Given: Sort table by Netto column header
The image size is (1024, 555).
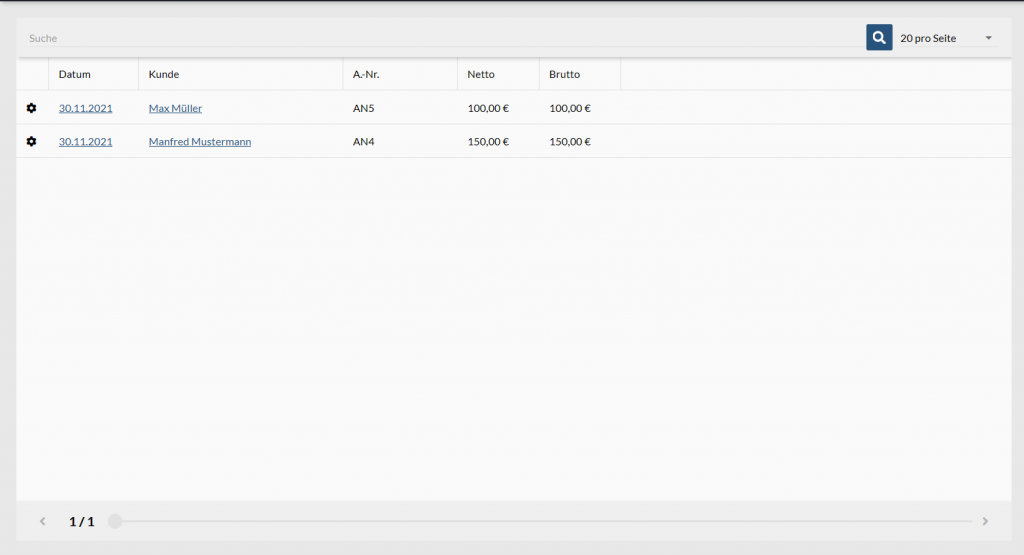Looking at the screenshot, I should coord(481,74).
